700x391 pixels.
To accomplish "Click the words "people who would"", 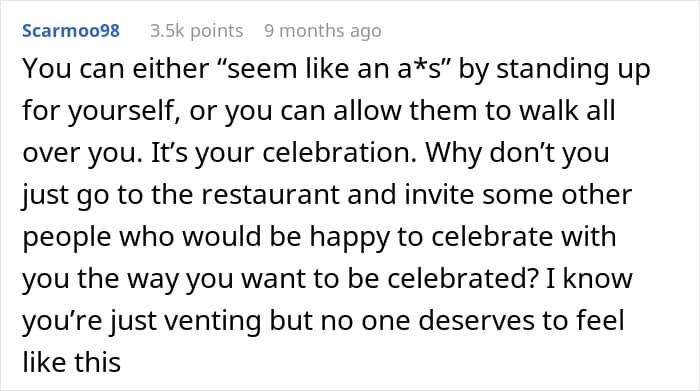I will click(x=142, y=237).
